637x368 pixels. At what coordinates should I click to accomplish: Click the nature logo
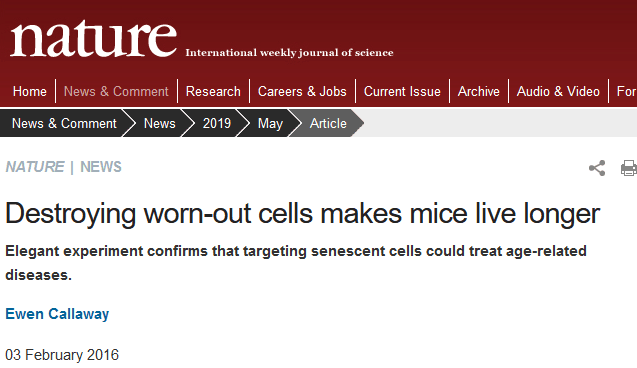[x=93, y=39]
